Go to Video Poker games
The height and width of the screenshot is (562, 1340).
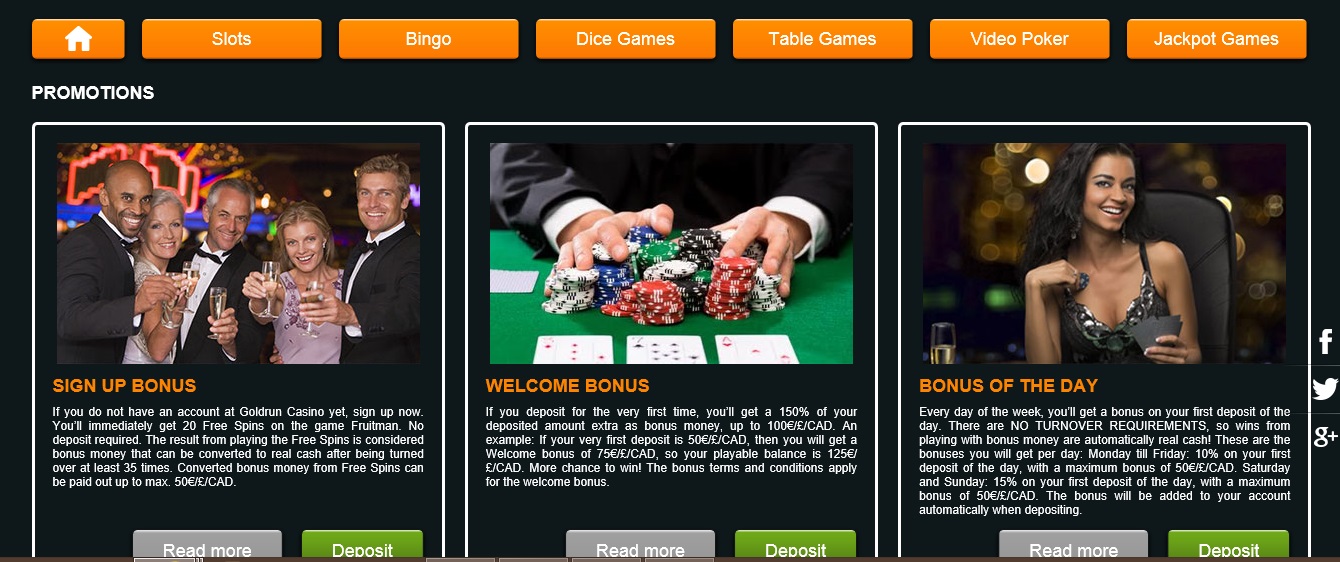[x=1020, y=39]
